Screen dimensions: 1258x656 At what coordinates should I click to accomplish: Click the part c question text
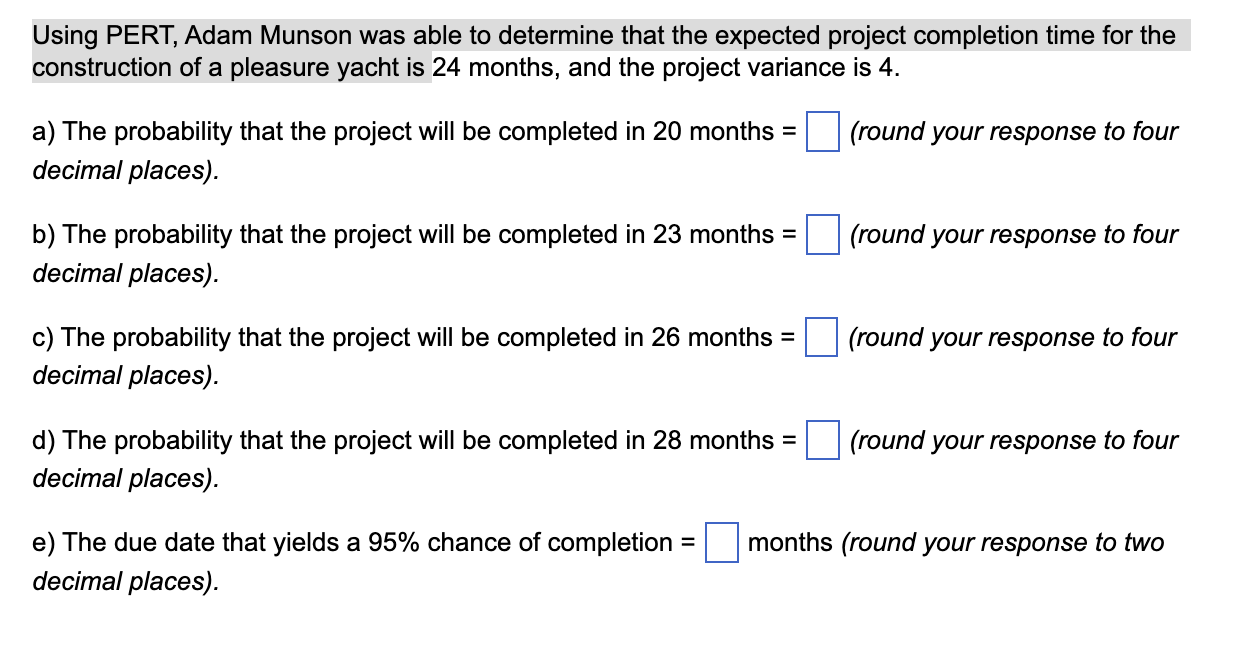click(400, 337)
